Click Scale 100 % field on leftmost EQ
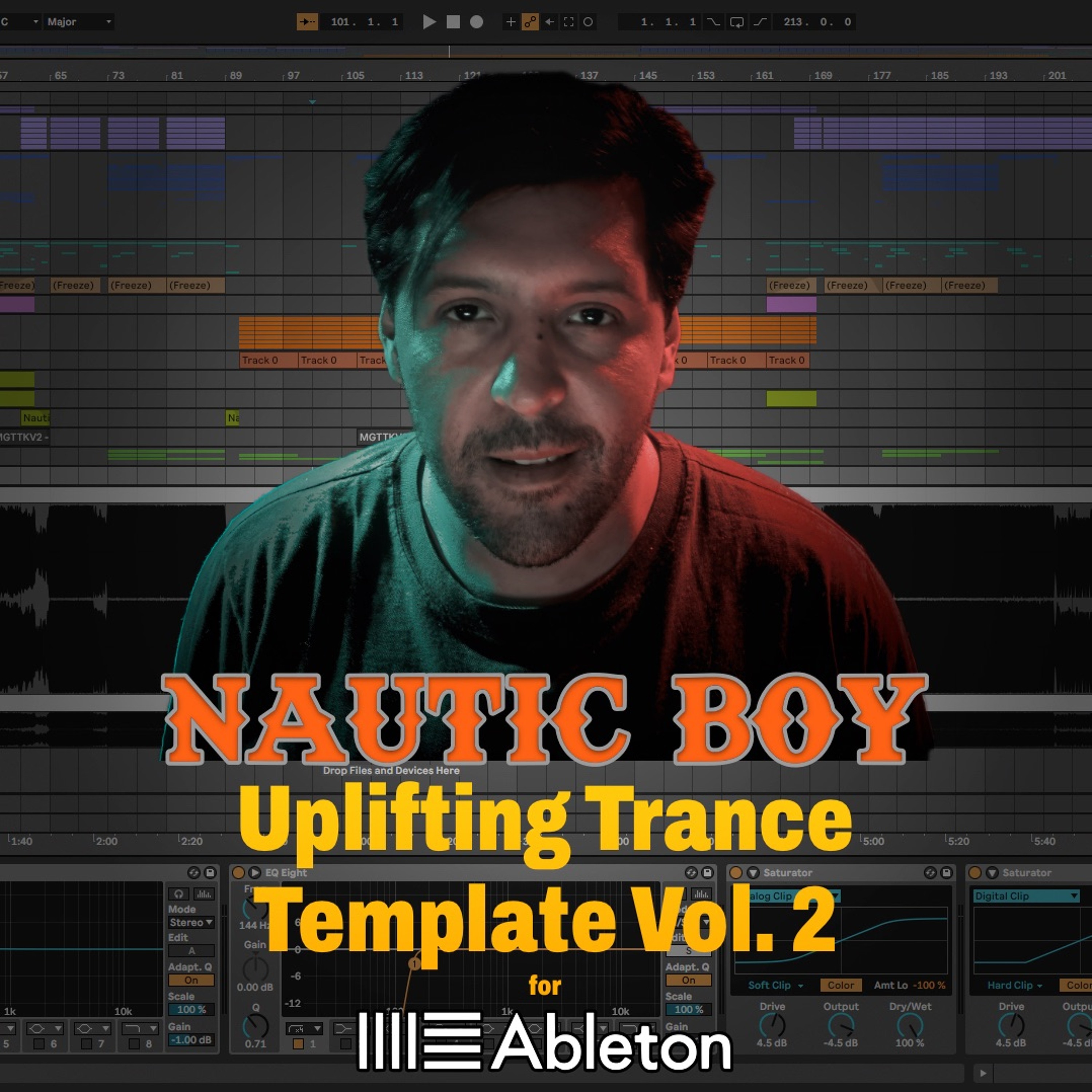This screenshot has width=1092, height=1092. (191, 1009)
